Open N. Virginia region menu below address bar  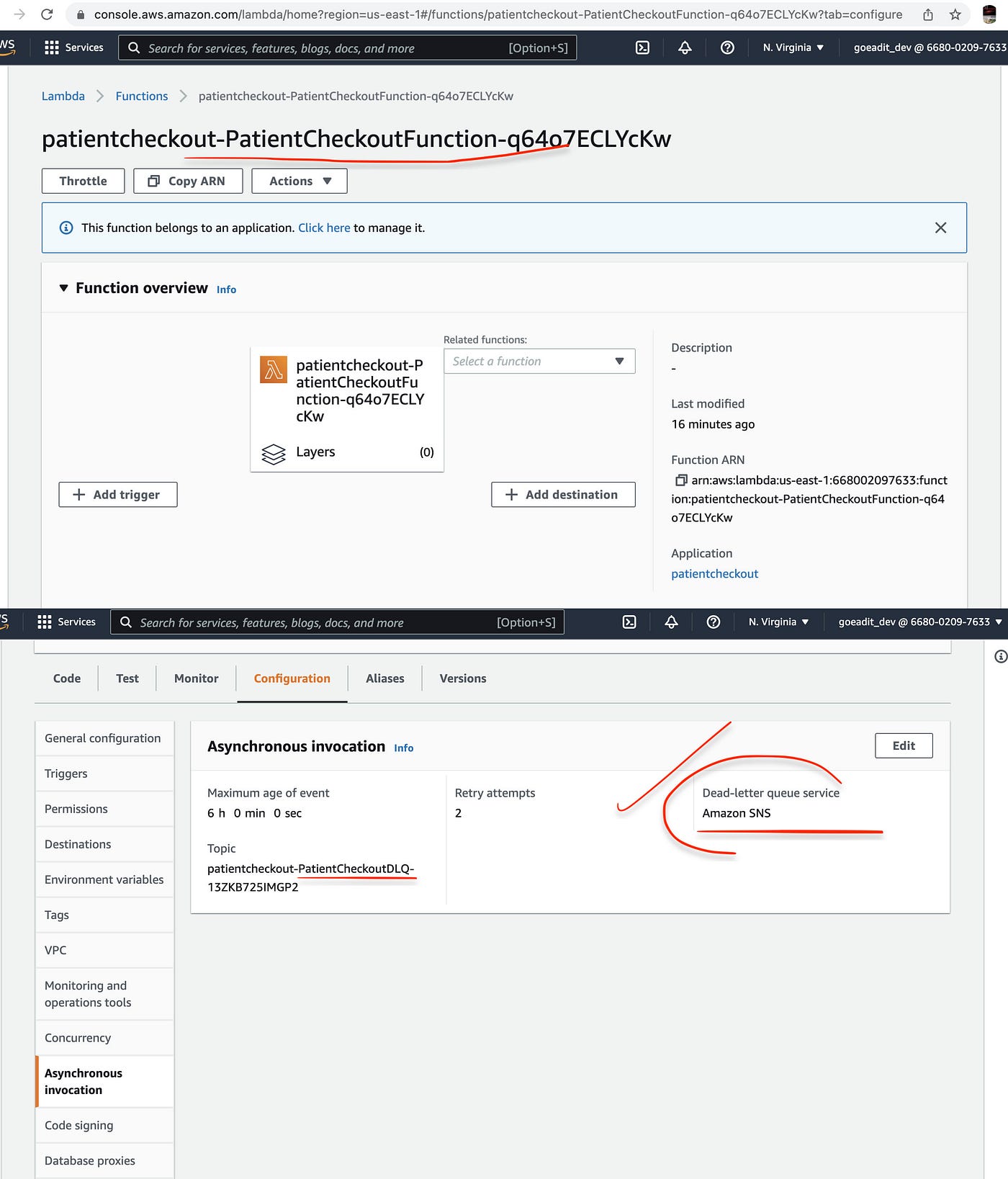click(x=793, y=48)
